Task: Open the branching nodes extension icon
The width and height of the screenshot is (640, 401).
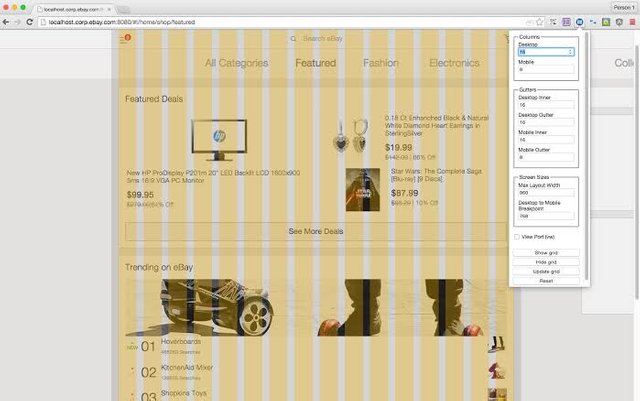Action: click(593, 22)
